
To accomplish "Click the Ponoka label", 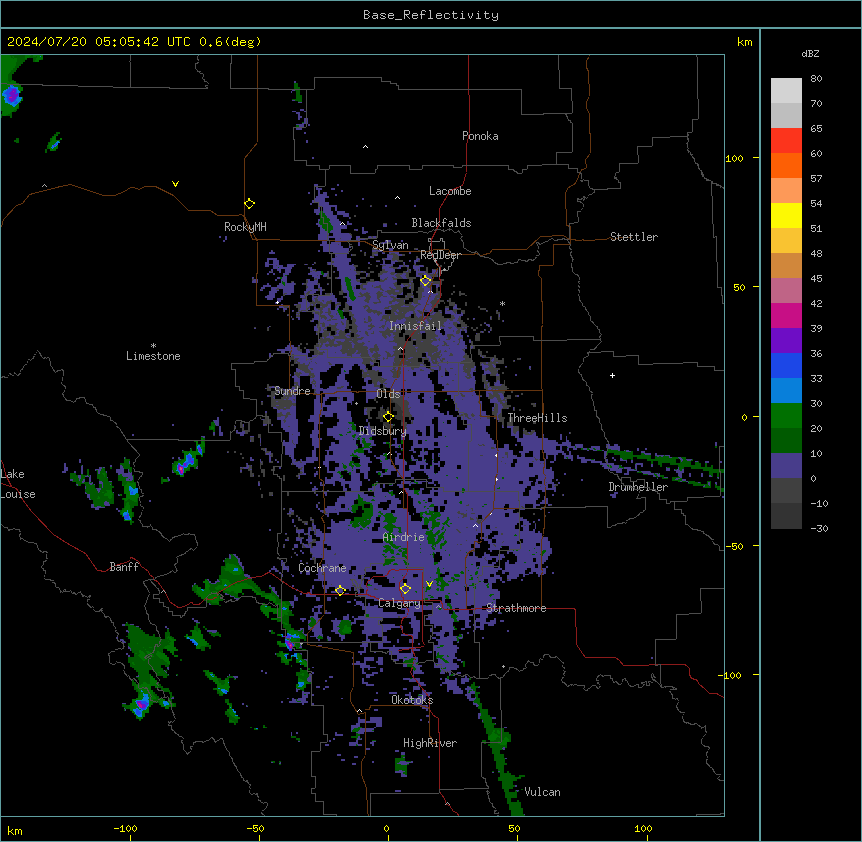I will click(480, 136).
